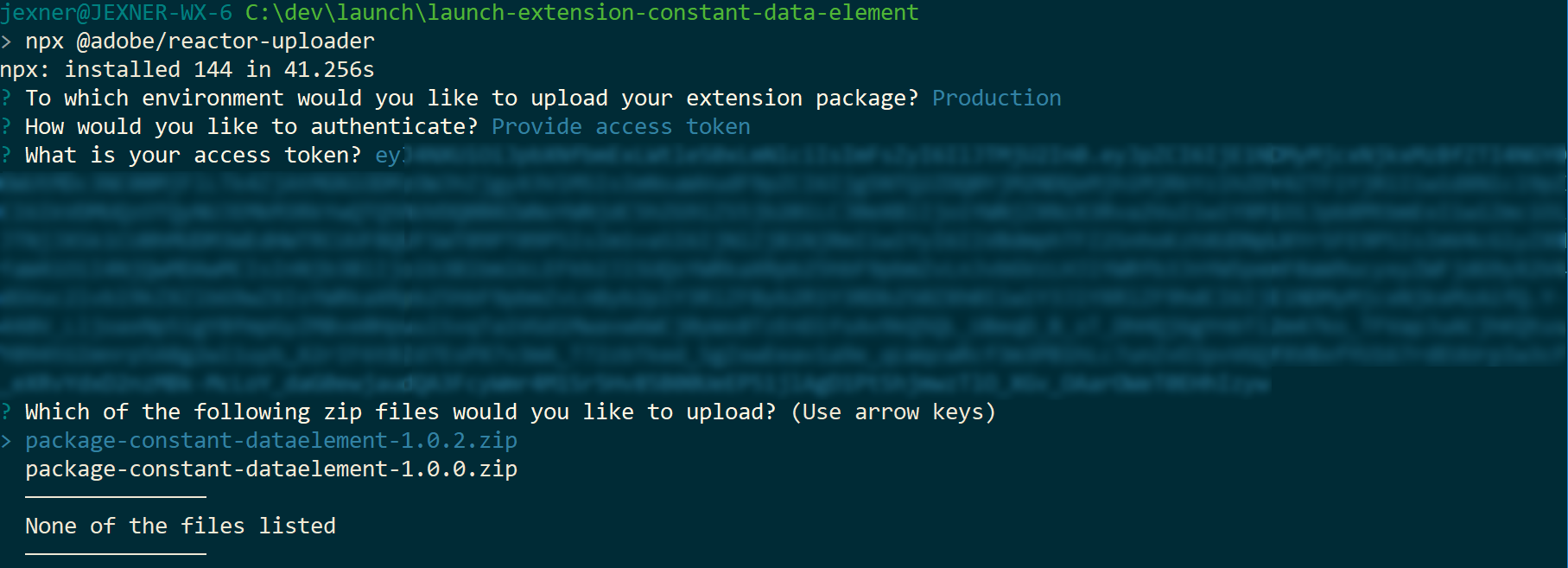Pick the "None of the files listed" option
The image size is (1568, 568).
click(x=180, y=527)
